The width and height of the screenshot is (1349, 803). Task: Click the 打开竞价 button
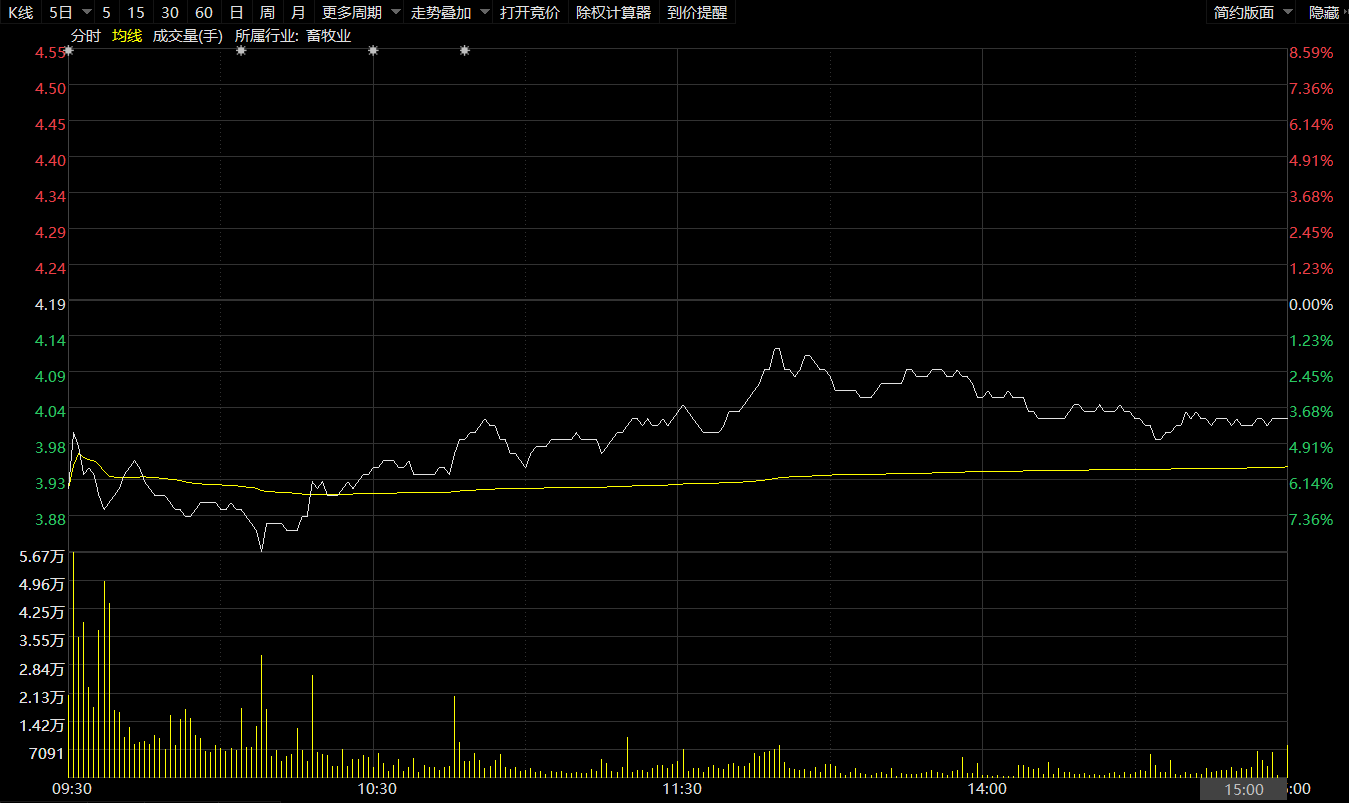[530, 12]
